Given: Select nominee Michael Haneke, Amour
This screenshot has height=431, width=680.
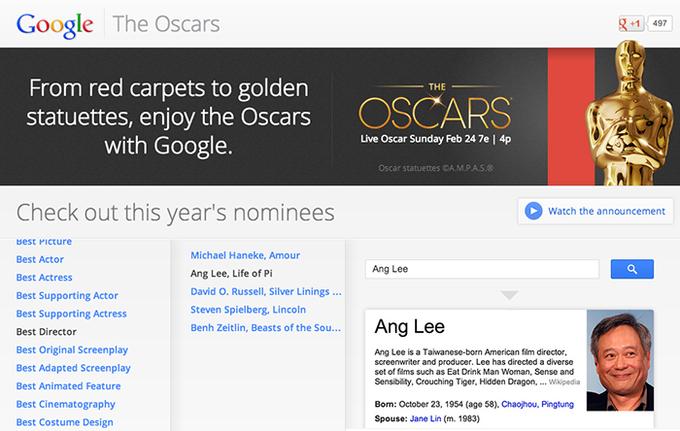Looking at the screenshot, I should pyautogui.click(x=245, y=255).
